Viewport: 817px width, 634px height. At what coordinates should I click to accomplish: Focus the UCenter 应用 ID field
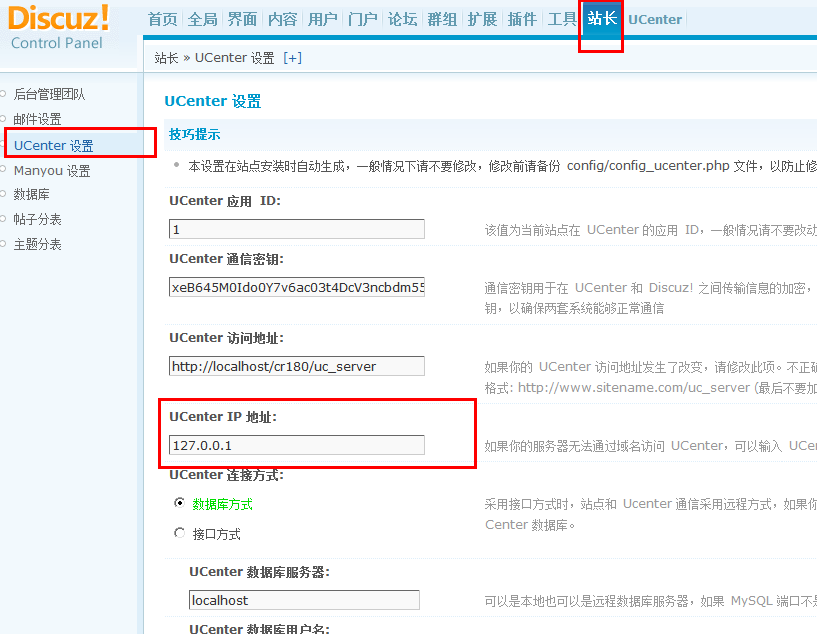[x=296, y=229]
